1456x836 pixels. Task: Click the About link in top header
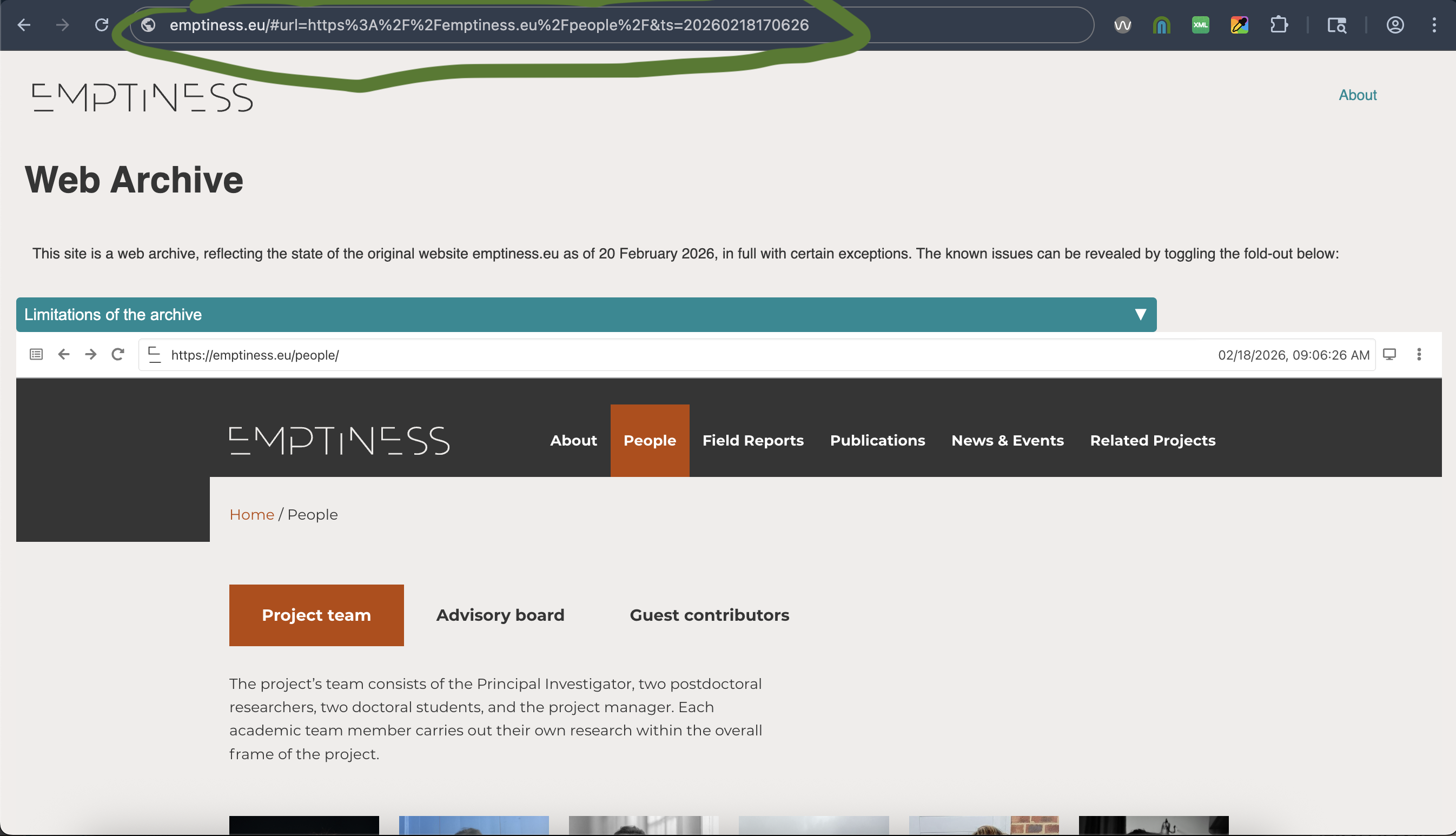click(1358, 95)
